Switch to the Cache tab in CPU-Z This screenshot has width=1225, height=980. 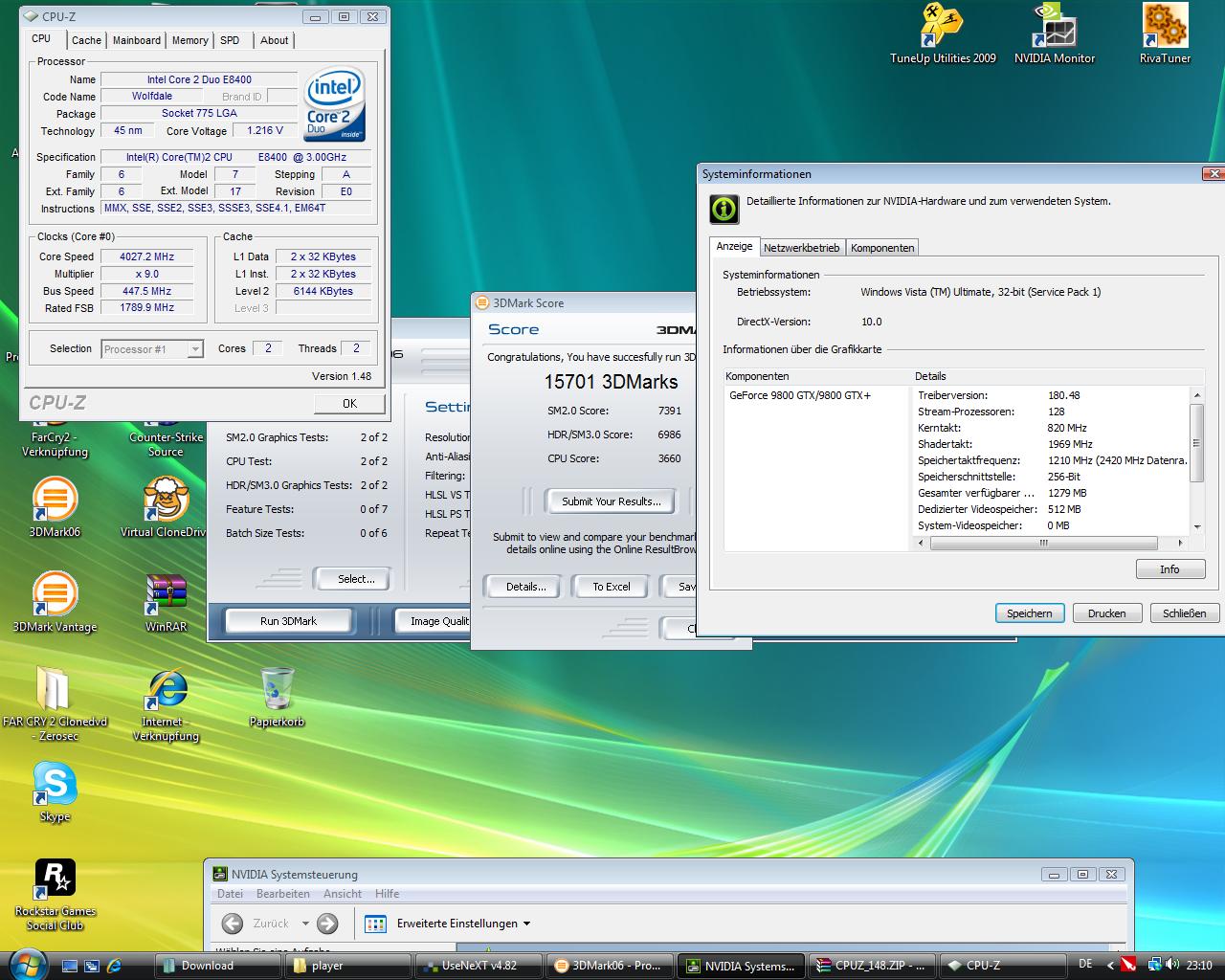86,40
